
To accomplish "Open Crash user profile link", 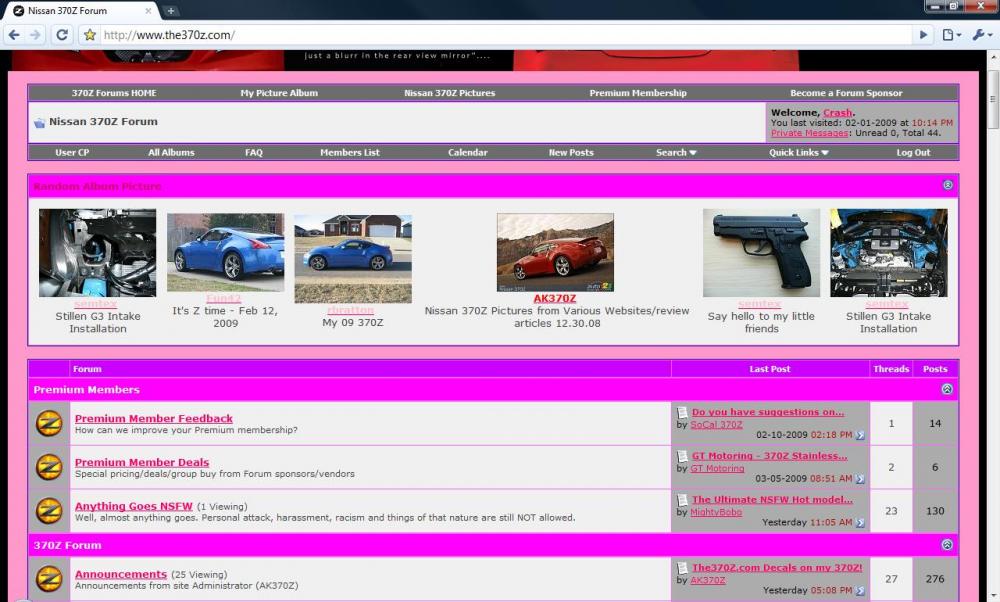I will (x=837, y=112).
